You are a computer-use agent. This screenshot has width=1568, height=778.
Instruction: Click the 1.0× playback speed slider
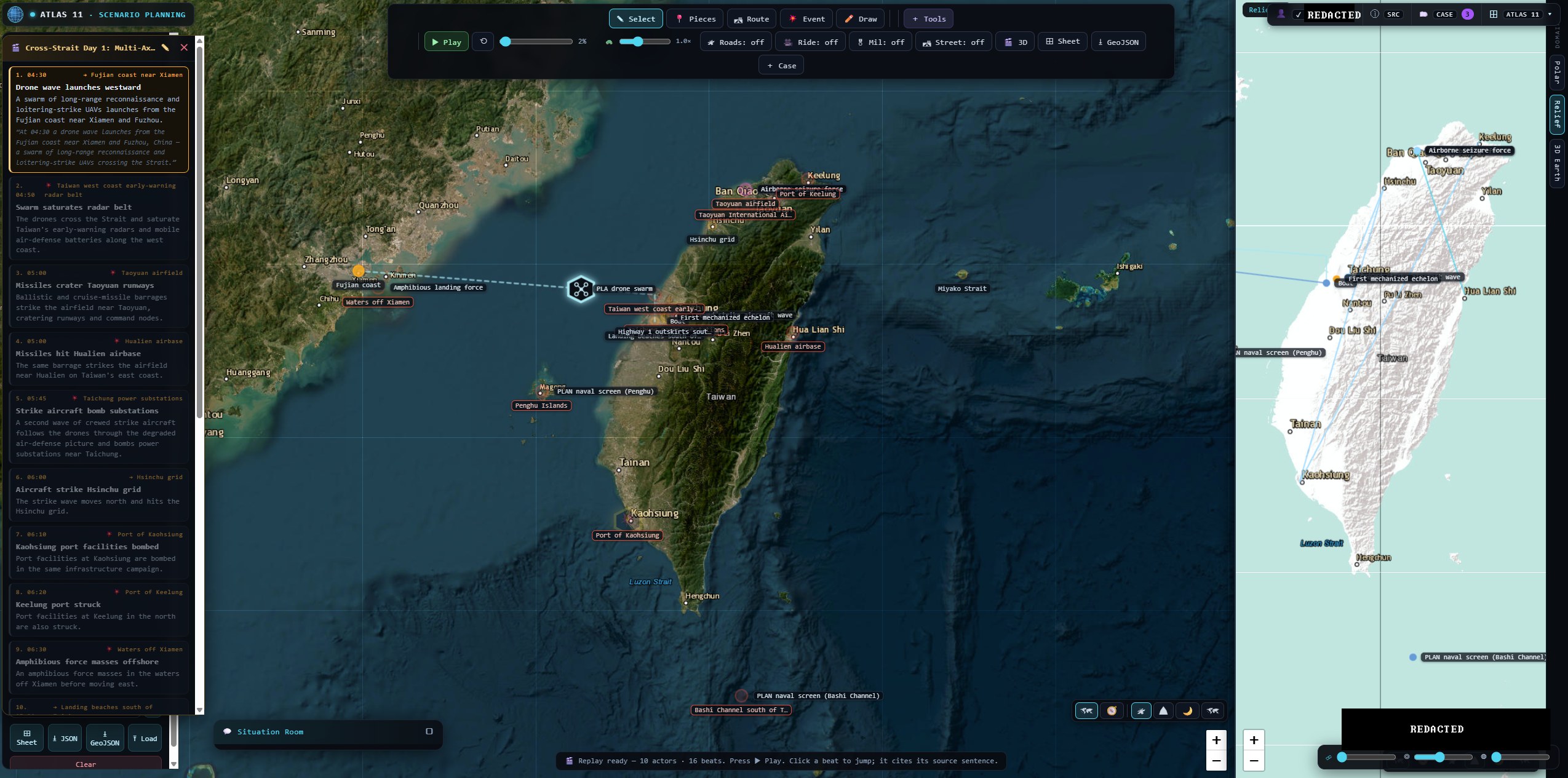[x=645, y=41]
